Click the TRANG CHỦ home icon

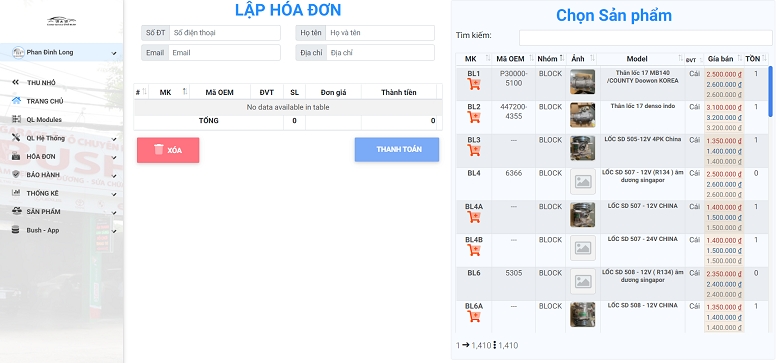16,101
